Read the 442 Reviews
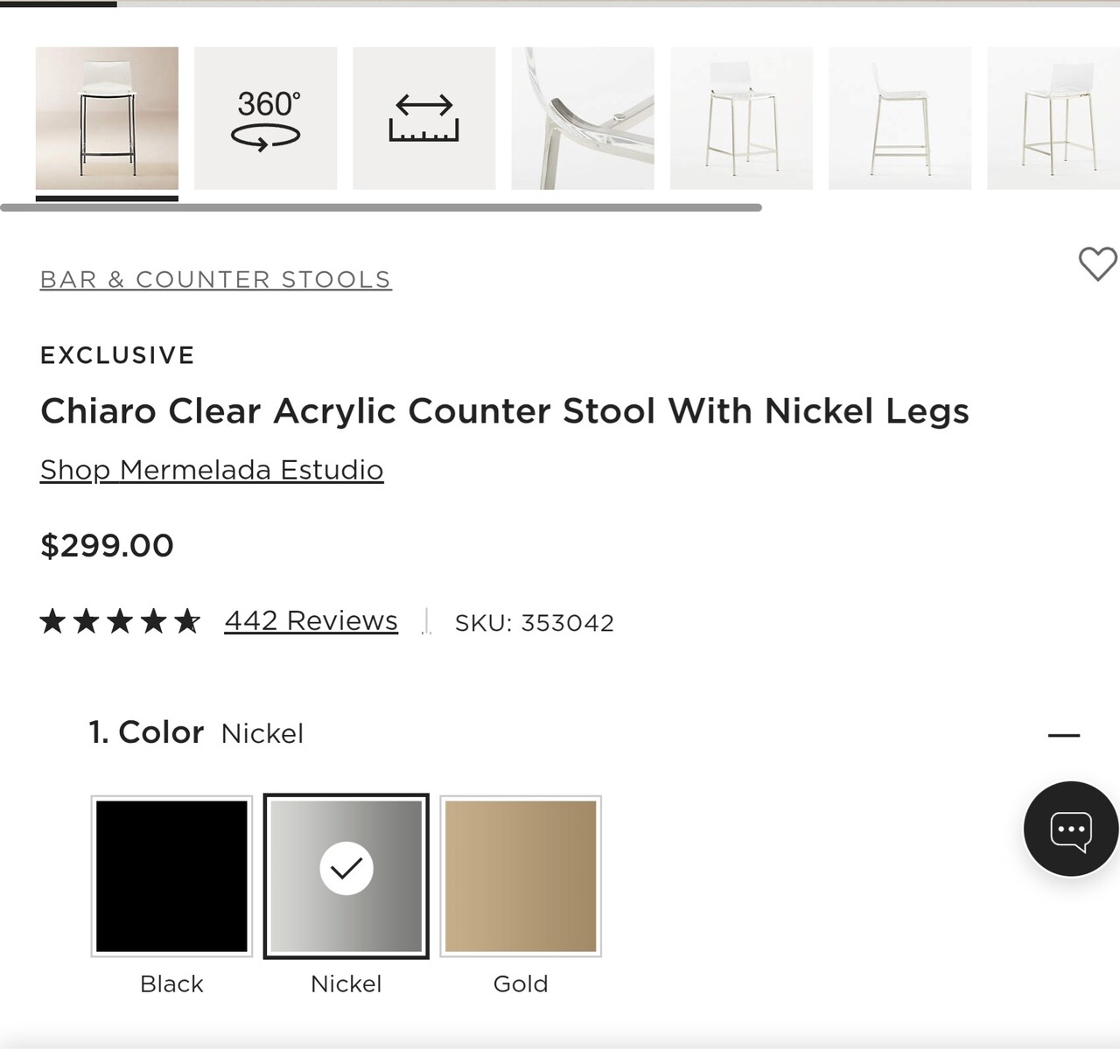Screen dimensions: 1120x1064 coord(311,620)
